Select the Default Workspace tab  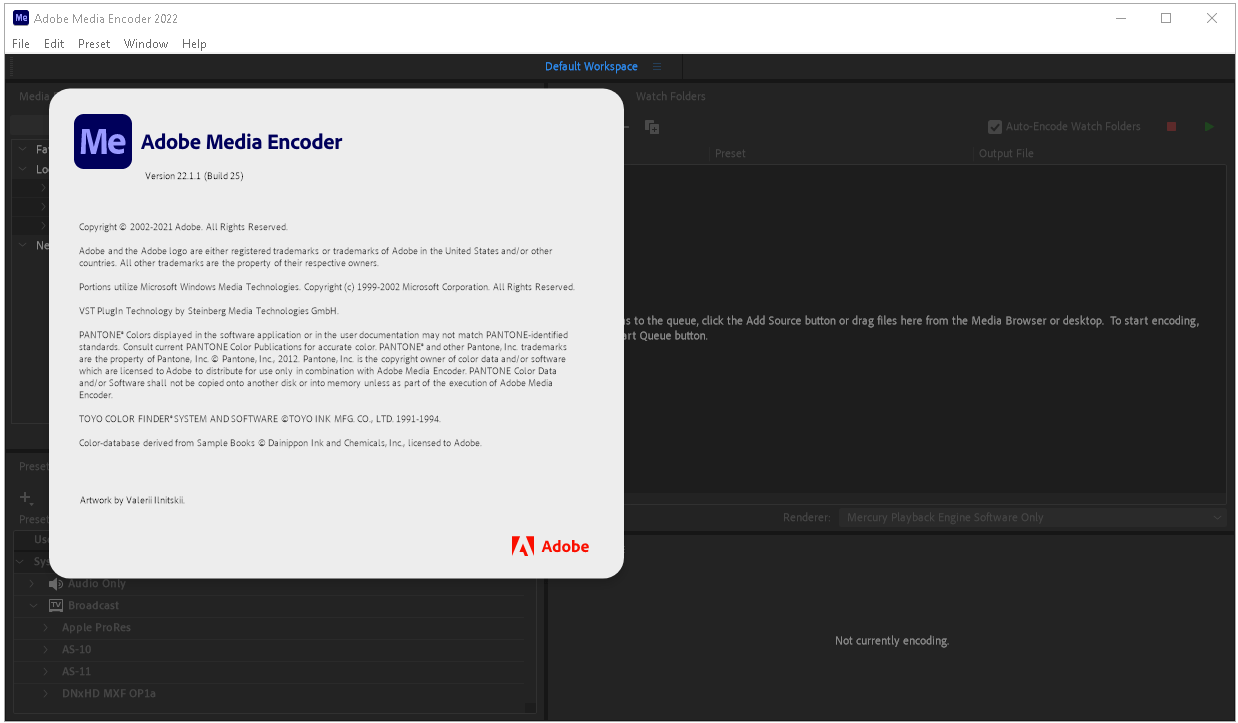point(591,67)
